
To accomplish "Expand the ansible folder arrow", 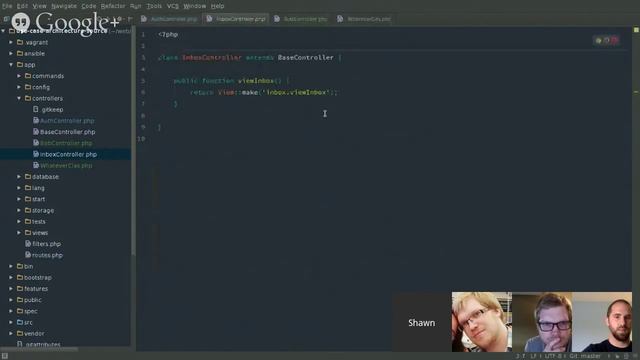I will tap(11, 53).
